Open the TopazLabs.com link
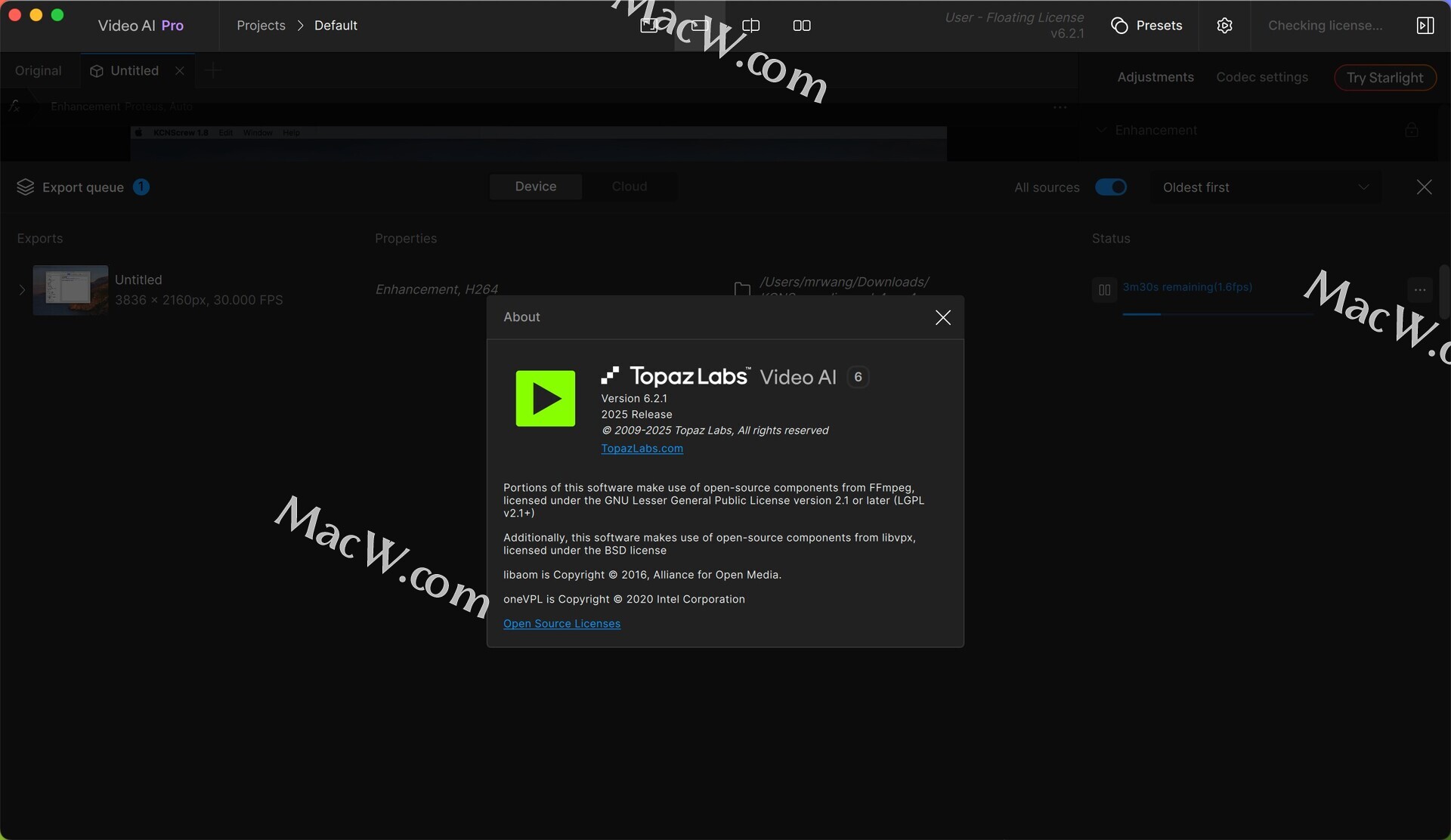Viewport: 1451px width, 840px height. pos(642,449)
